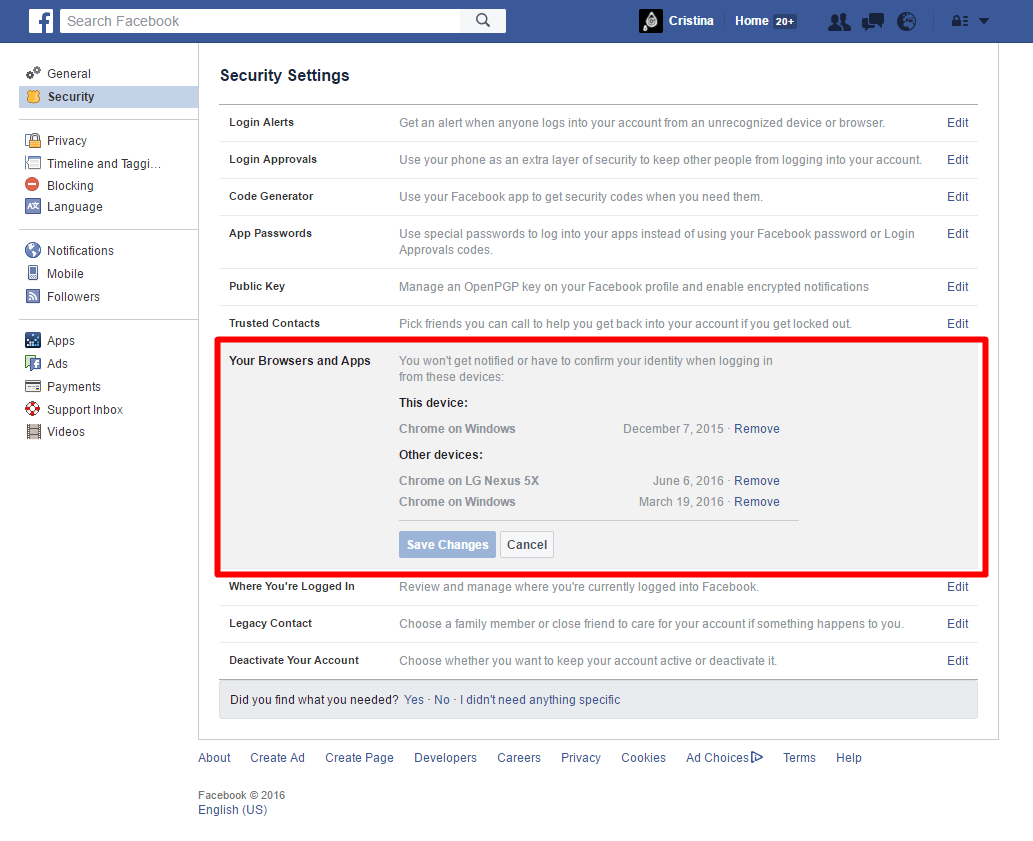Click the search magnifier button
This screenshot has height=841, width=1033.
483,21
